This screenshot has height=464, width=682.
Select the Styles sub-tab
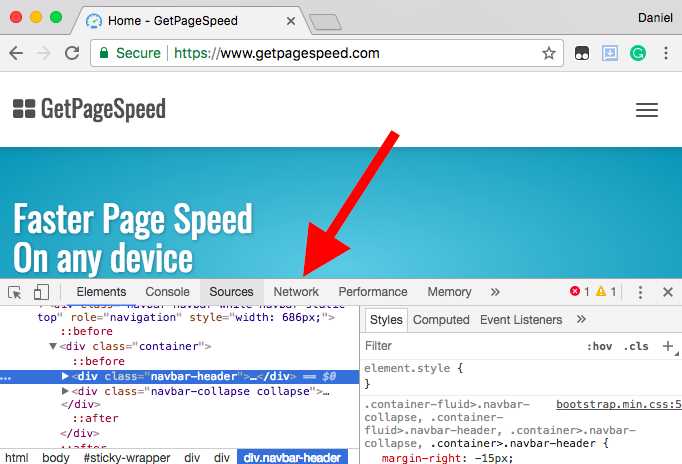tap(386, 320)
